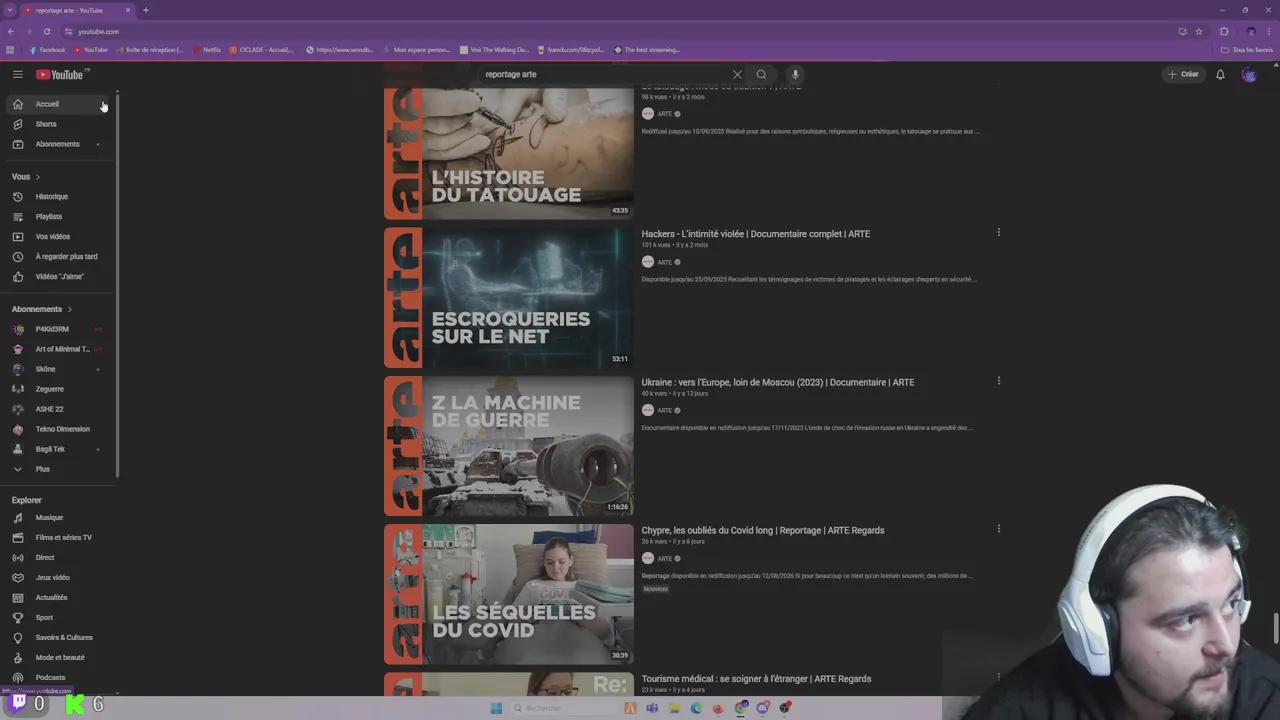Expand Abonnements section heading chevron
The width and height of the screenshot is (1280, 720).
pyautogui.click(x=69, y=309)
